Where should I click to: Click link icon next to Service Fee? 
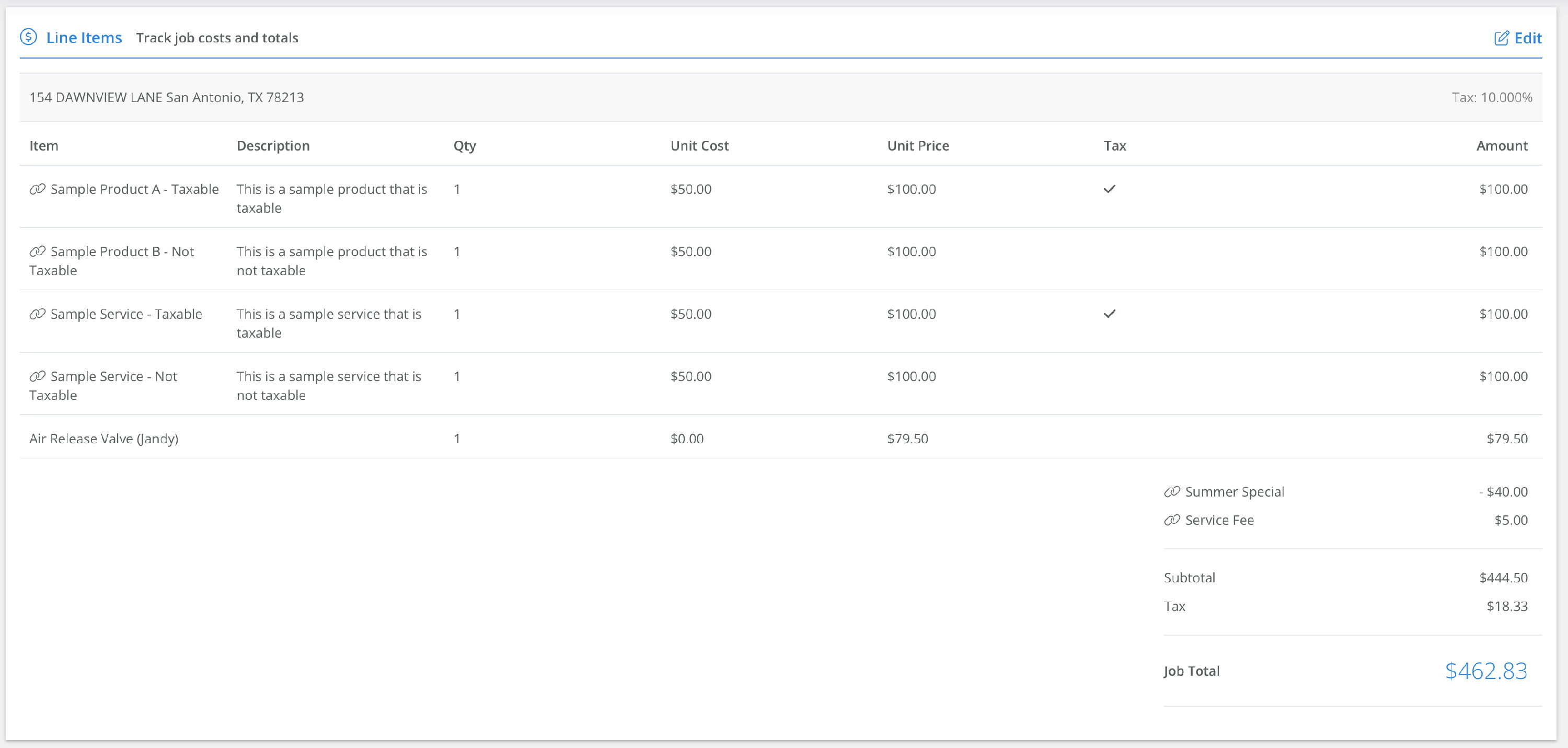click(1172, 521)
